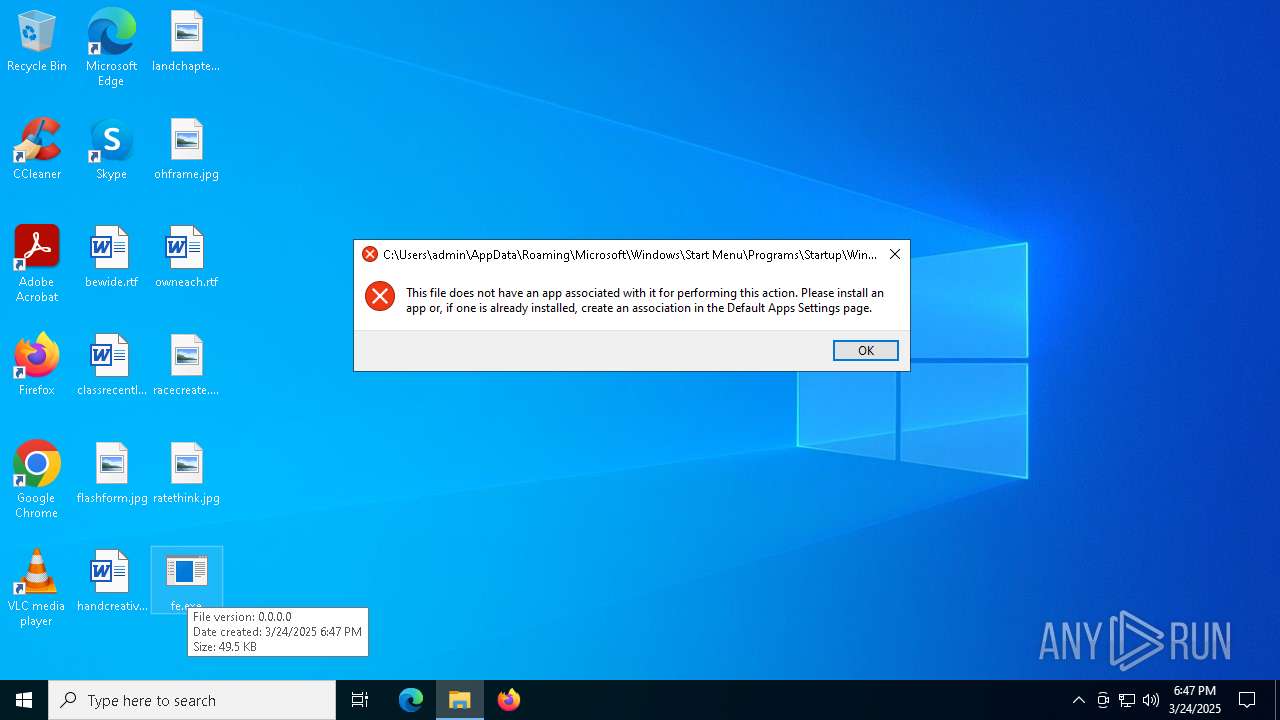
Task: Click the dialog title bar path text
Action: tap(630, 254)
